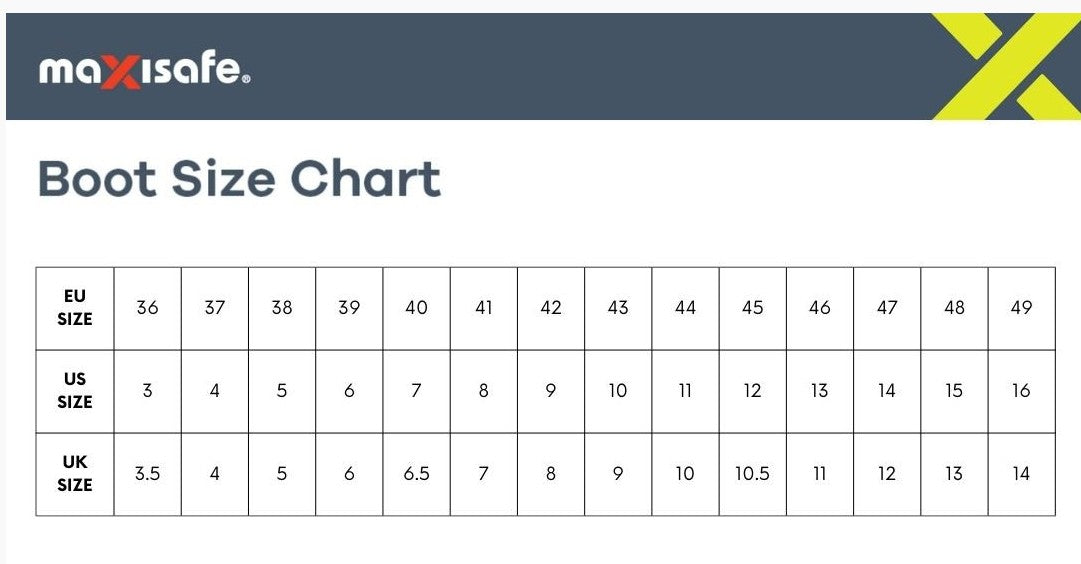1081x564 pixels.
Task: Click the yellow X graphic in banner
Action: pyautogui.click(x=1007, y=66)
